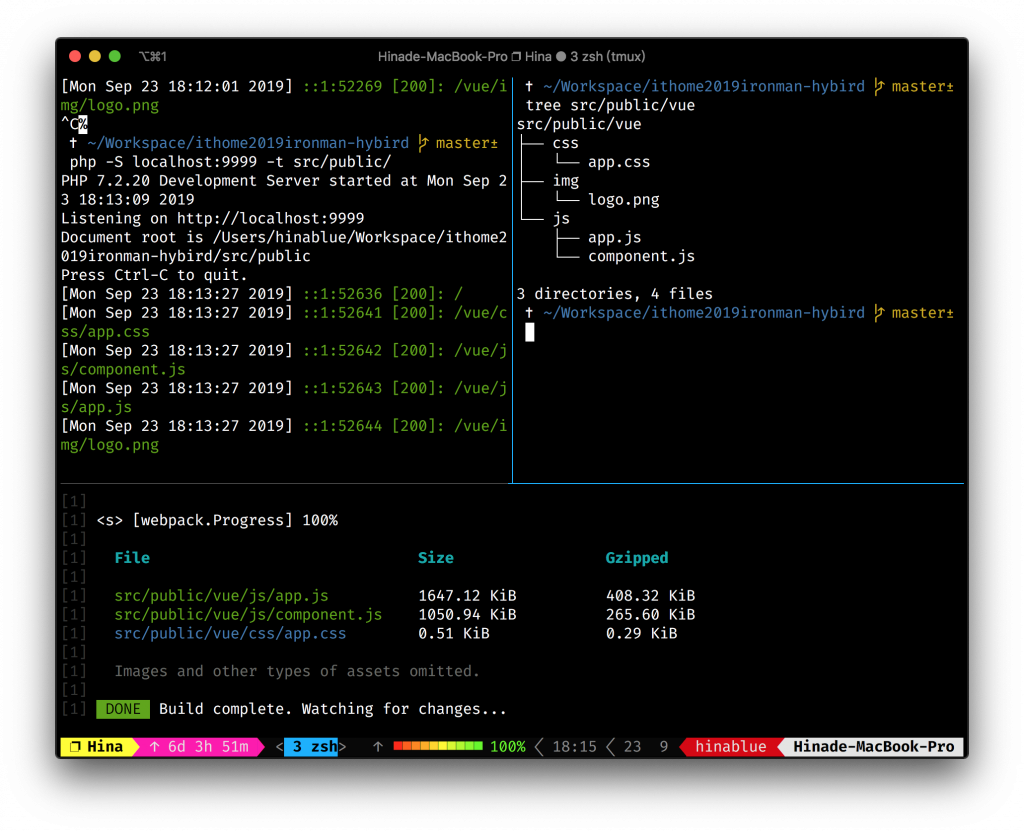Click the window title 'Hinade-MacBook-Pro Hina 3 zsh (tmux)'
1024x832 pixels.
(x=511, y=57)
